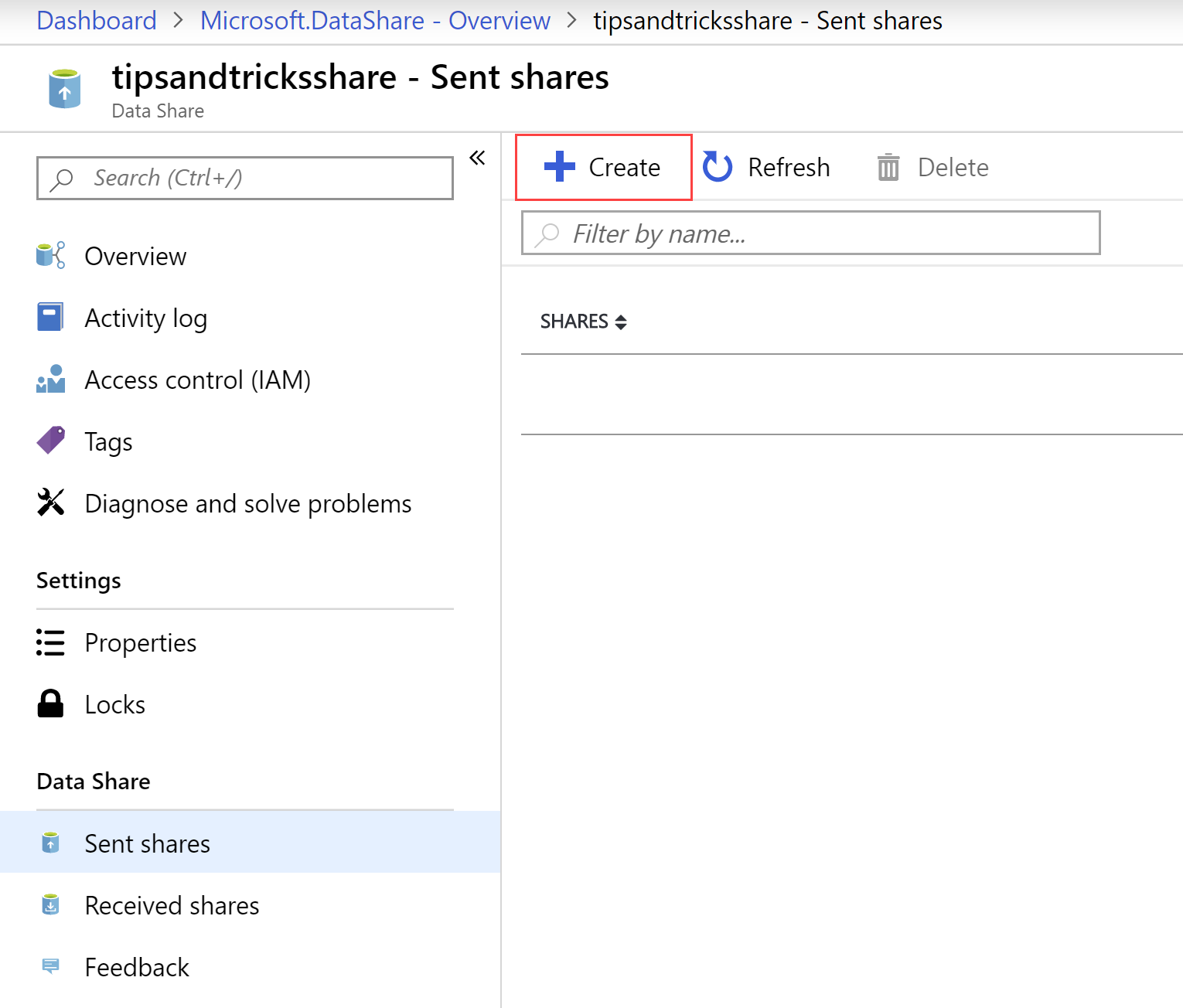Click the Feedback speech bubble icon
The width and height of the screenshot is (1183, 1008).
[51, 966]
